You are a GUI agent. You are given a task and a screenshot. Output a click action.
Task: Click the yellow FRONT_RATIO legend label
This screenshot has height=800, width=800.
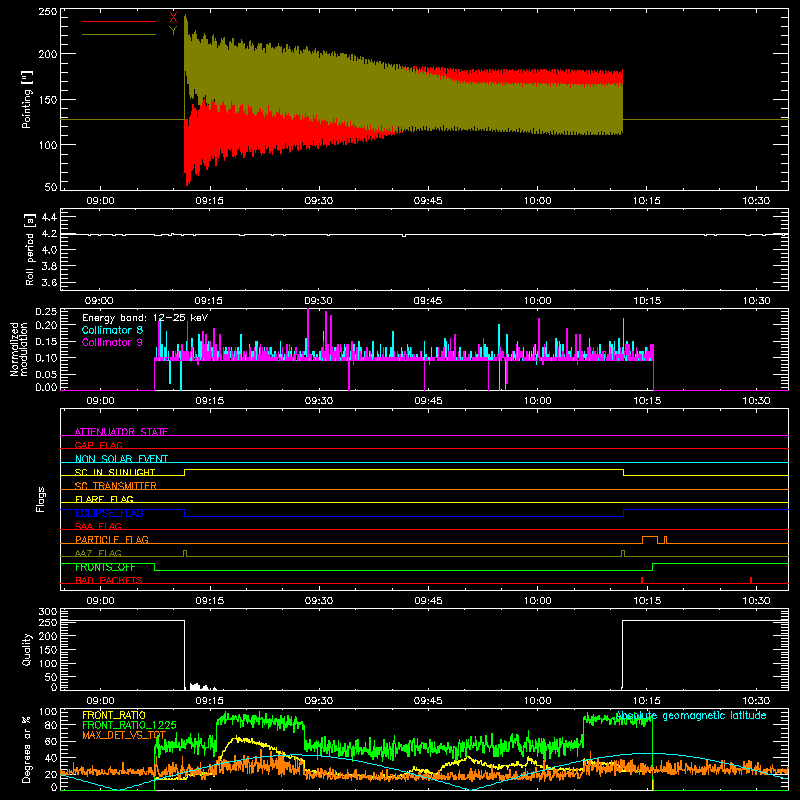[114, 715]
